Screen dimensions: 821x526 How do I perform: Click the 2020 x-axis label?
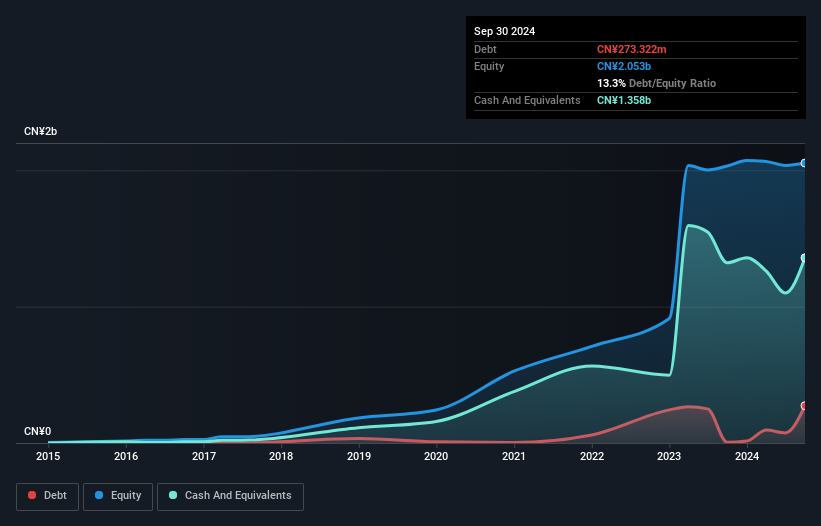pos(436,456)
